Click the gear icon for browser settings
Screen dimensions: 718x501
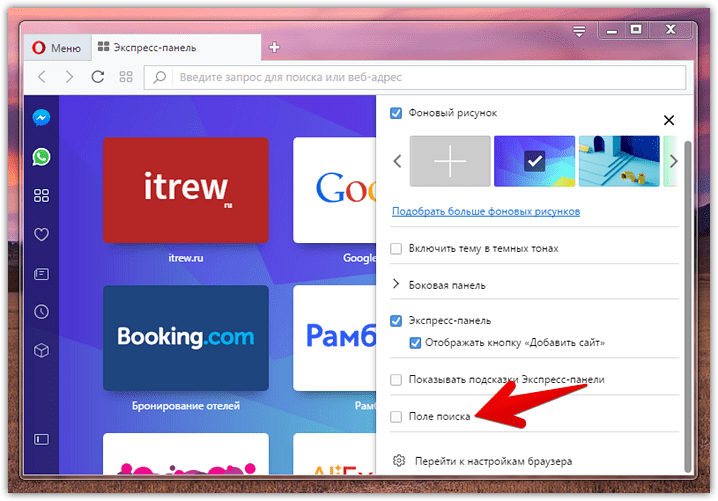[399, 461]
